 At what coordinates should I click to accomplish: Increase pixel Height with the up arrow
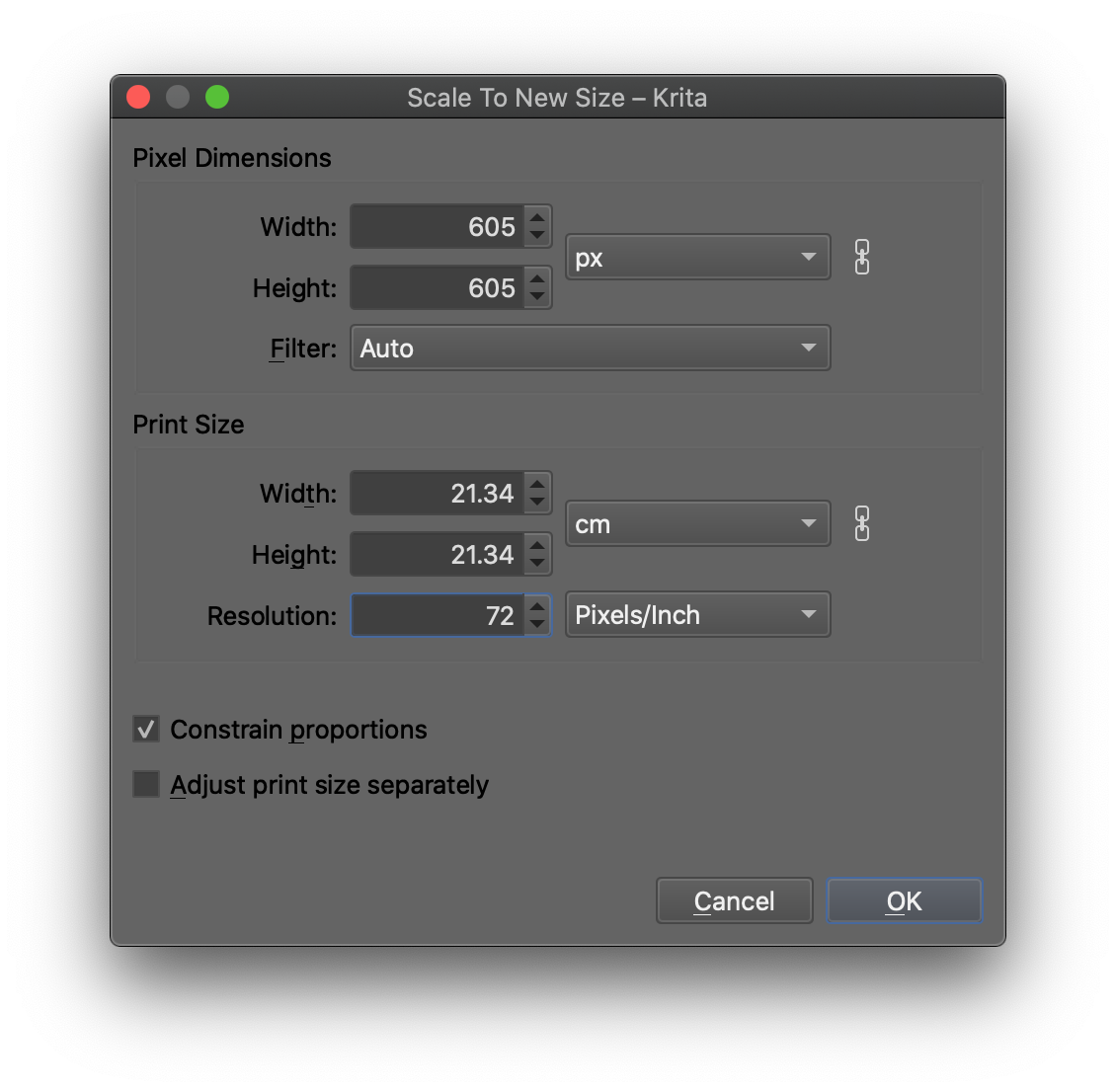point(537,279)
